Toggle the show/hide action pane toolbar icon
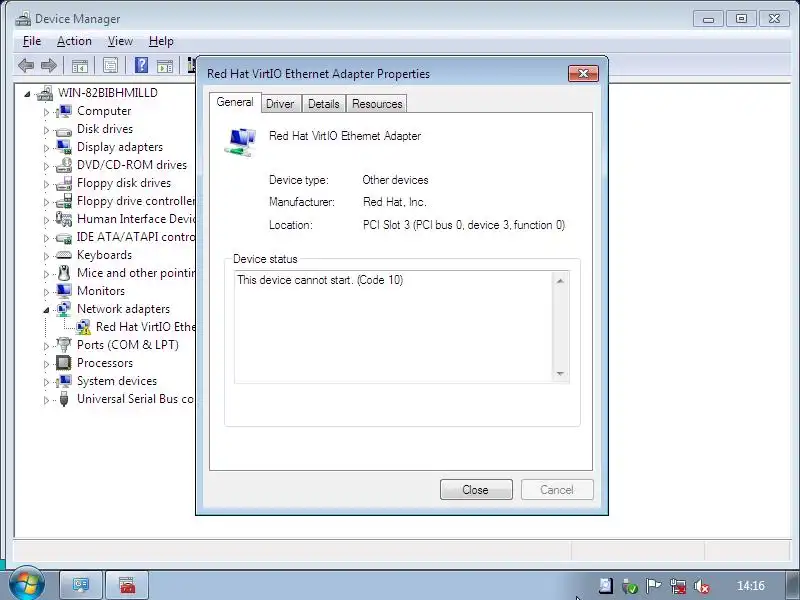 pyautogui.click(x=165, y=65)
